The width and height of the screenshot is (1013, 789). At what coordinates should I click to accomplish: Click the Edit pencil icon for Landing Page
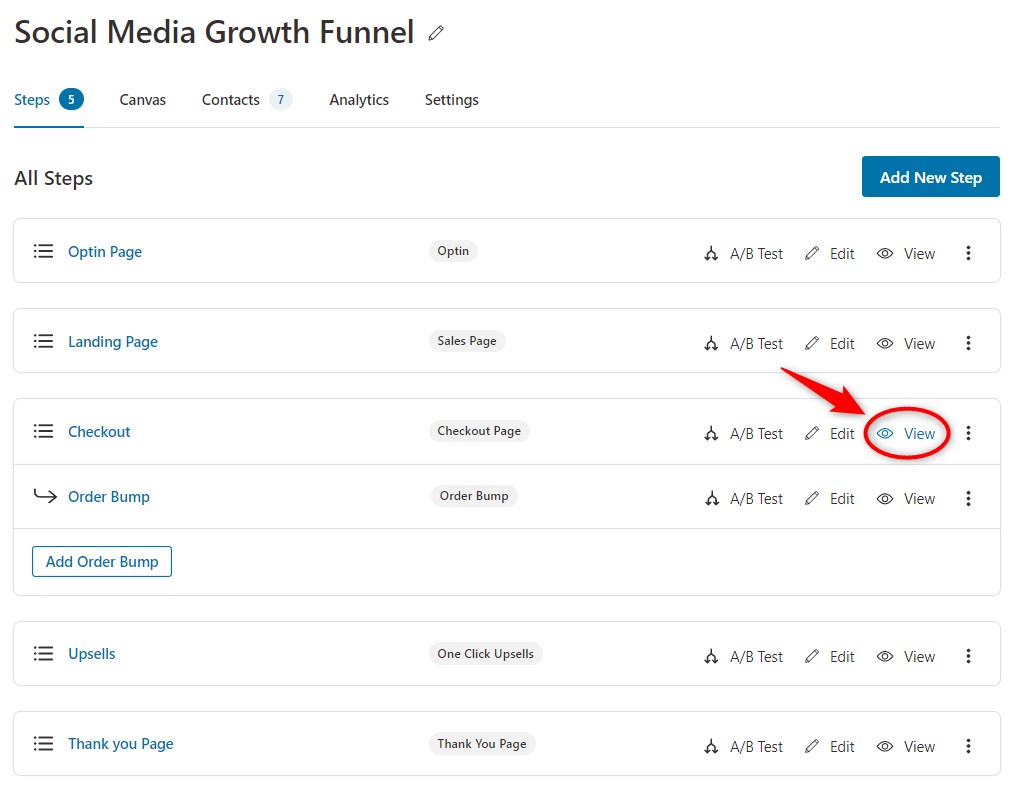812,343
